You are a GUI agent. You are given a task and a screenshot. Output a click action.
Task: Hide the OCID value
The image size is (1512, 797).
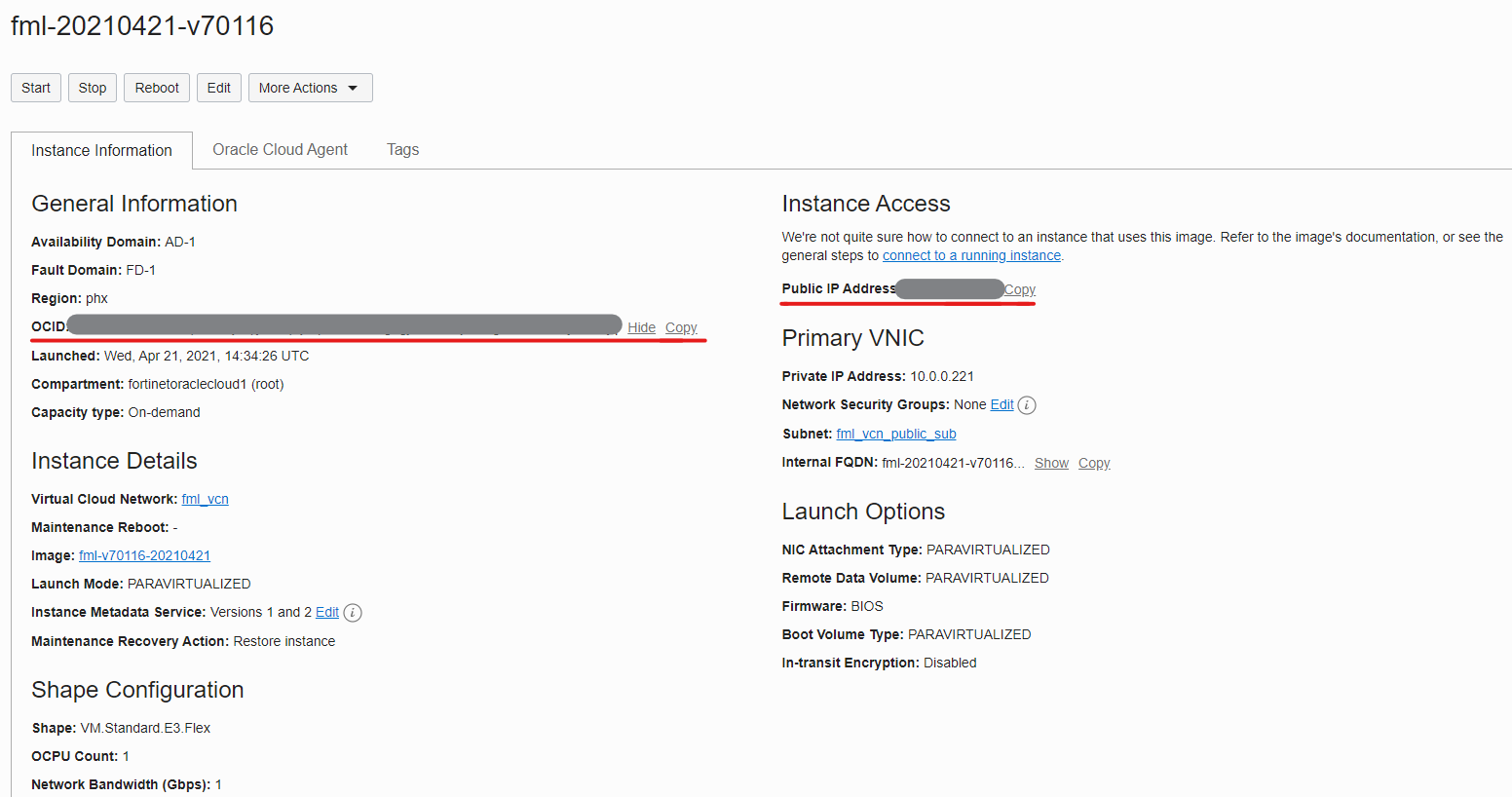click(x=641, y=327)
